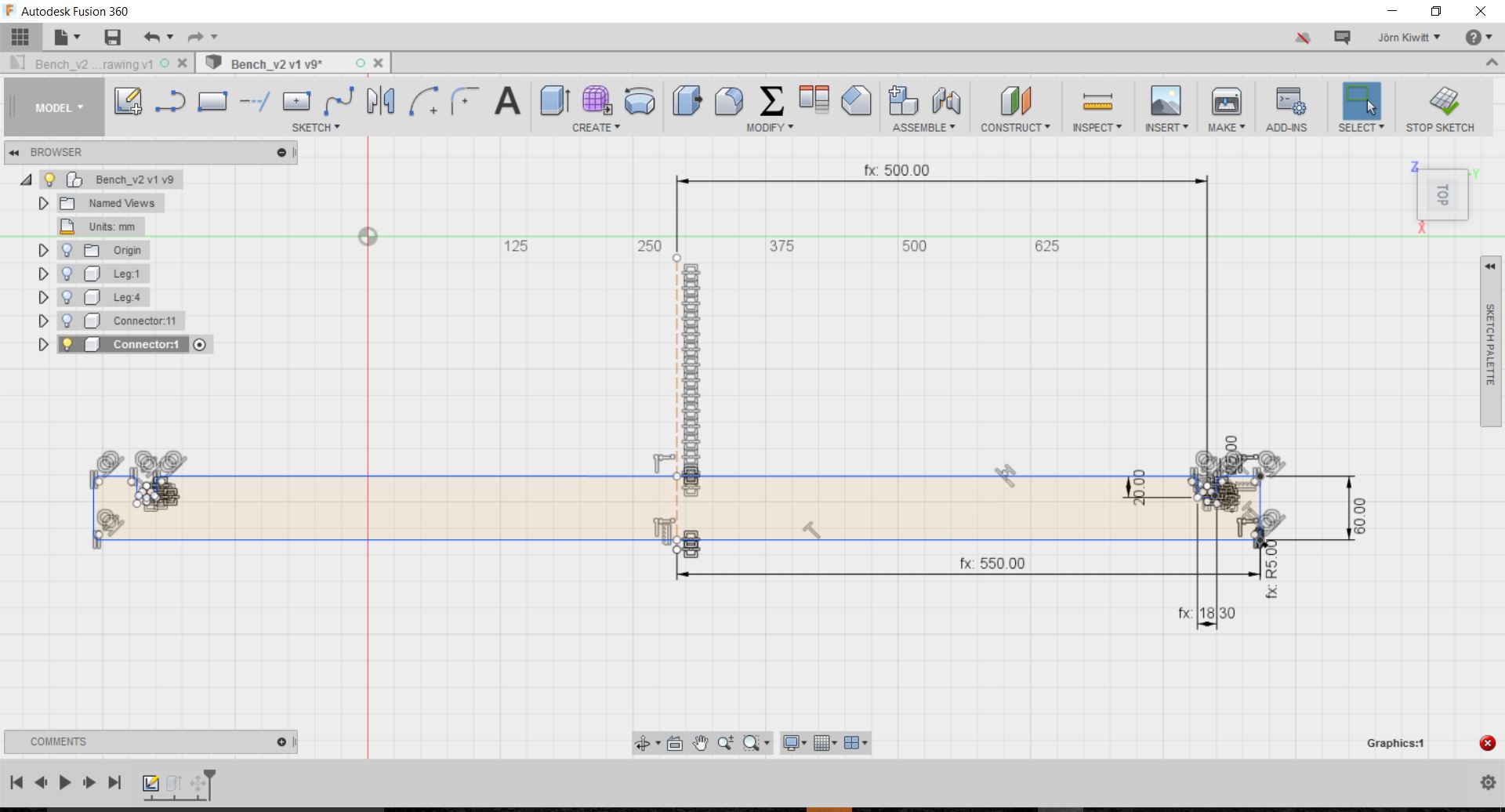1505x812 pixels.
Task: Expand the Connector:1 component
Action: [44, 344]
